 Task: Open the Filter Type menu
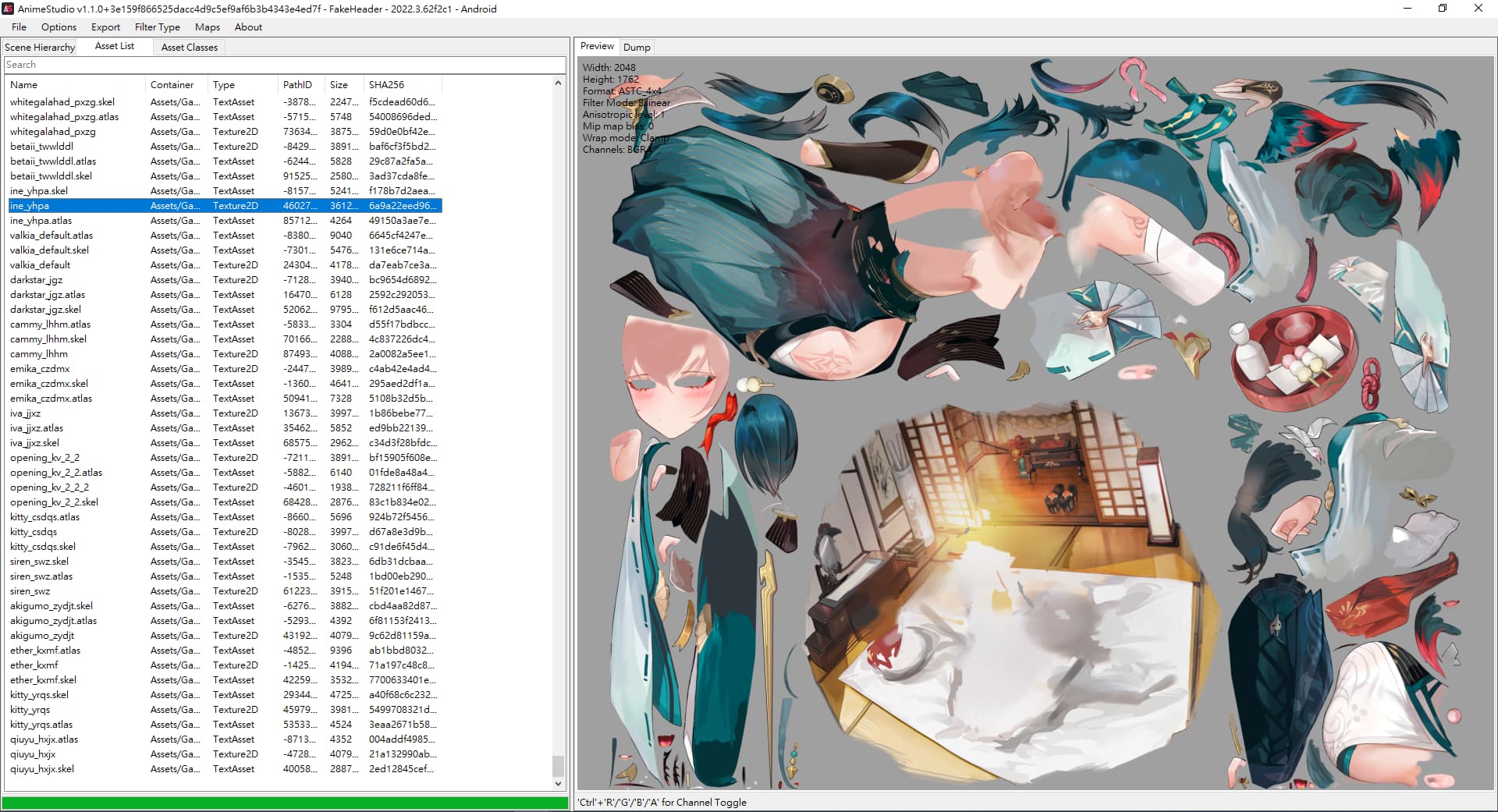click(x=157, y=27)
